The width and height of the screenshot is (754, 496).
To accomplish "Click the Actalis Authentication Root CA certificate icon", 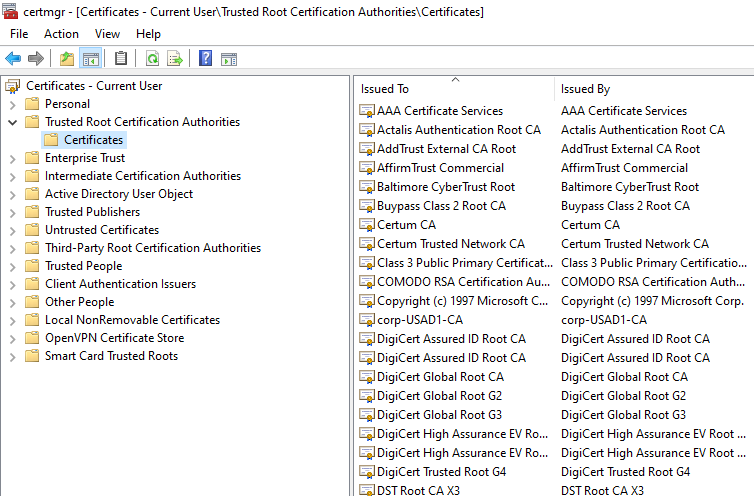I will pyautogui.click(x=367, y=130).
